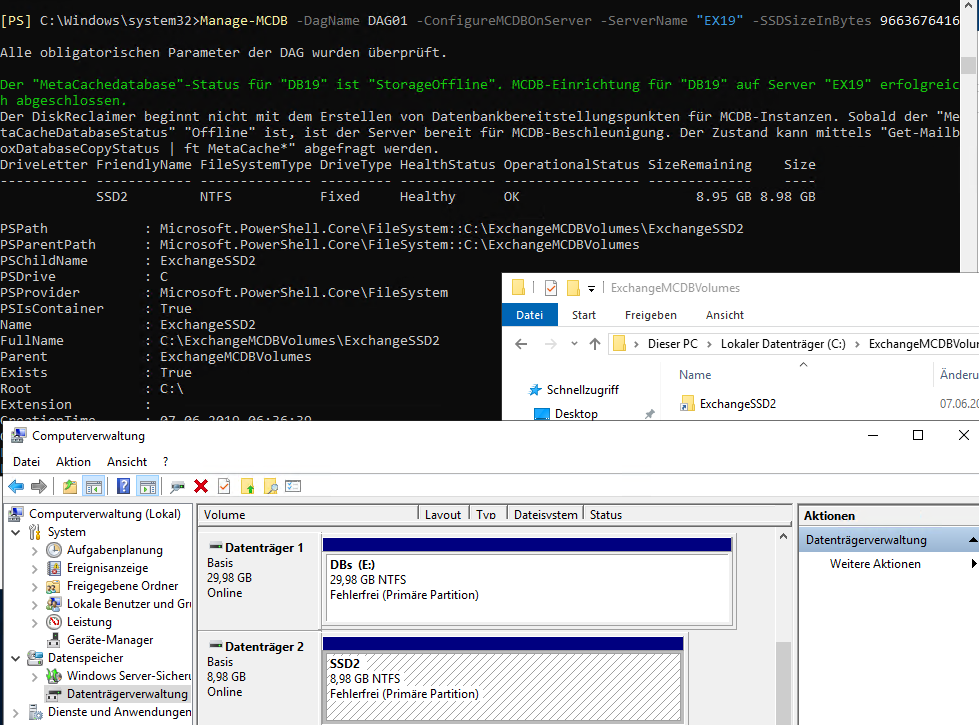Screen dimensions: 979x725
Task: Open the Datei tab in Explorer
Action: 529,315
